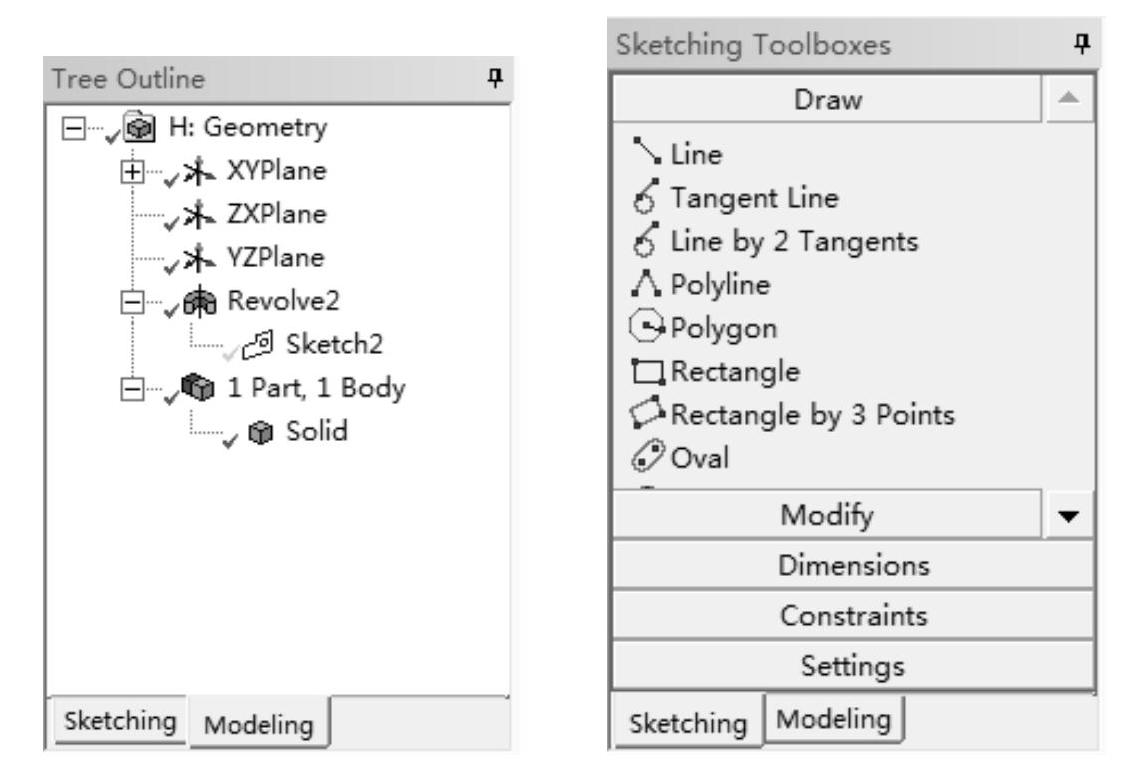The image size is (1135, 772).
Task: Expand the XYPlane tree node
Action: (x=125, y=171)
